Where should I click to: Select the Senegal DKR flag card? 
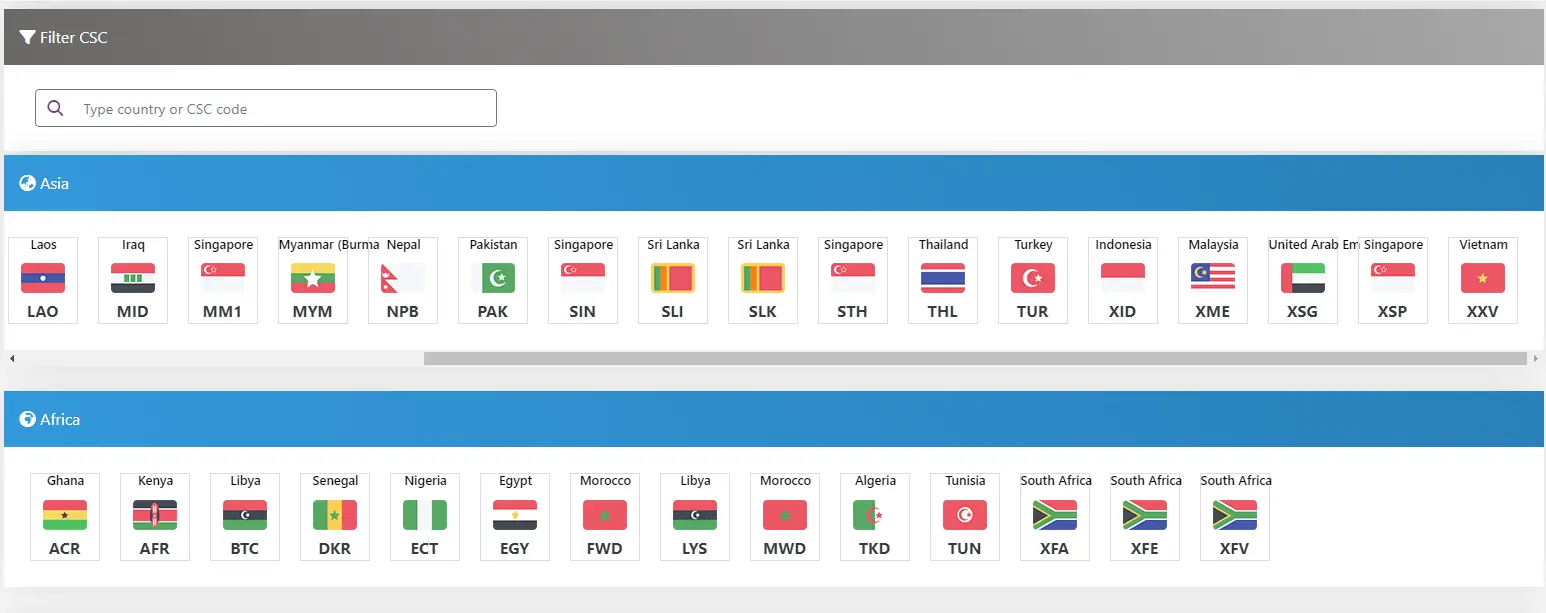[335, 517]
